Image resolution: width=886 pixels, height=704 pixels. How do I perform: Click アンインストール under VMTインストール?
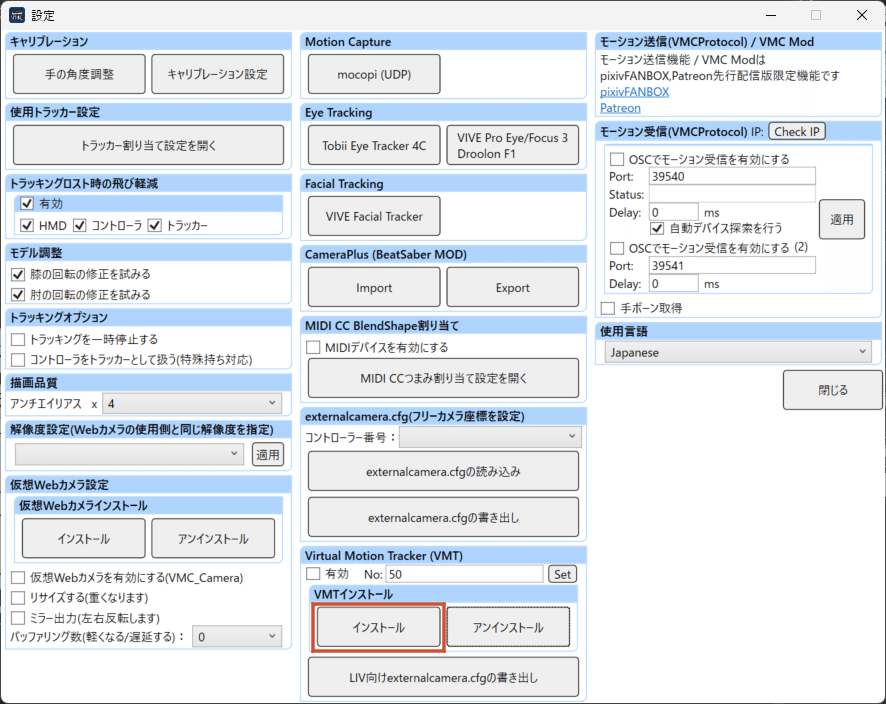pyautogui.click(x=508, y=627)
